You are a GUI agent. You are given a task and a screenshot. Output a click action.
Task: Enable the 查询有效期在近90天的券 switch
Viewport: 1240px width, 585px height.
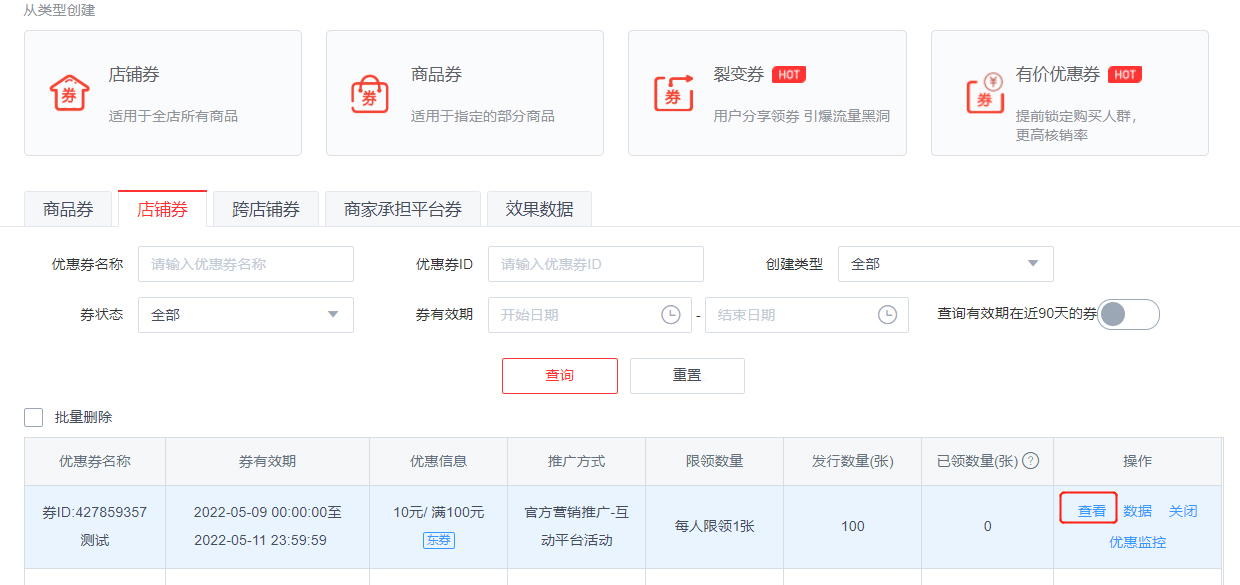click(1130, 314)
